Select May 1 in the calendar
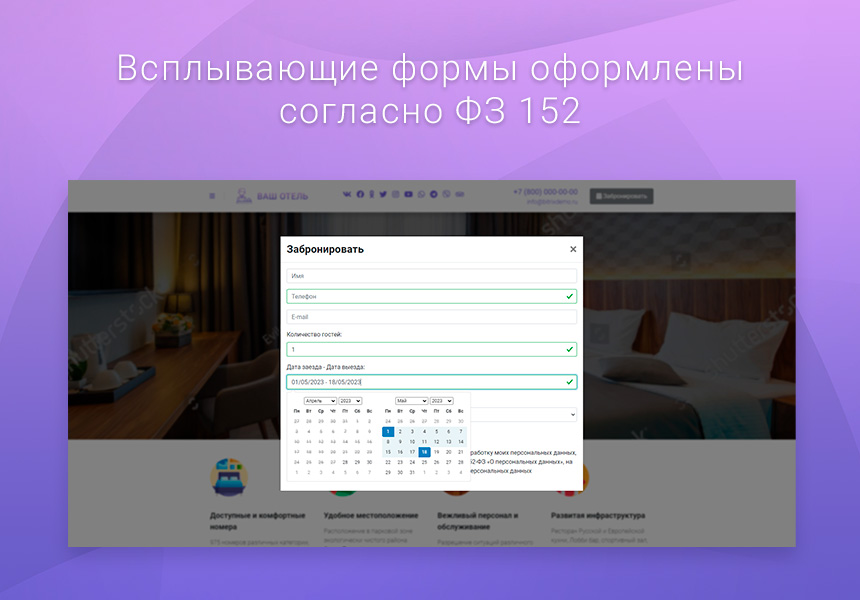Viewport: 860px width, 600px height. pos(388,432)
